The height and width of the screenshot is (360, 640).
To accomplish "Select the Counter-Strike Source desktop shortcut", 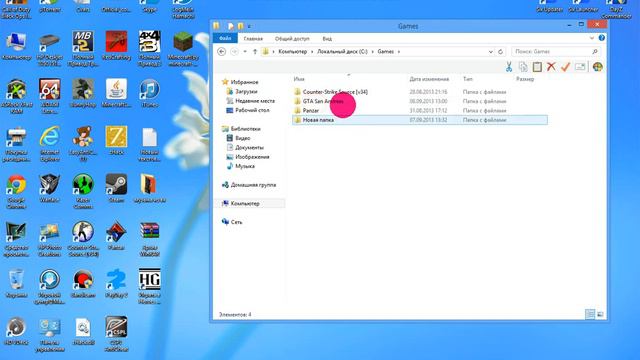I will [x=83, y=232].
